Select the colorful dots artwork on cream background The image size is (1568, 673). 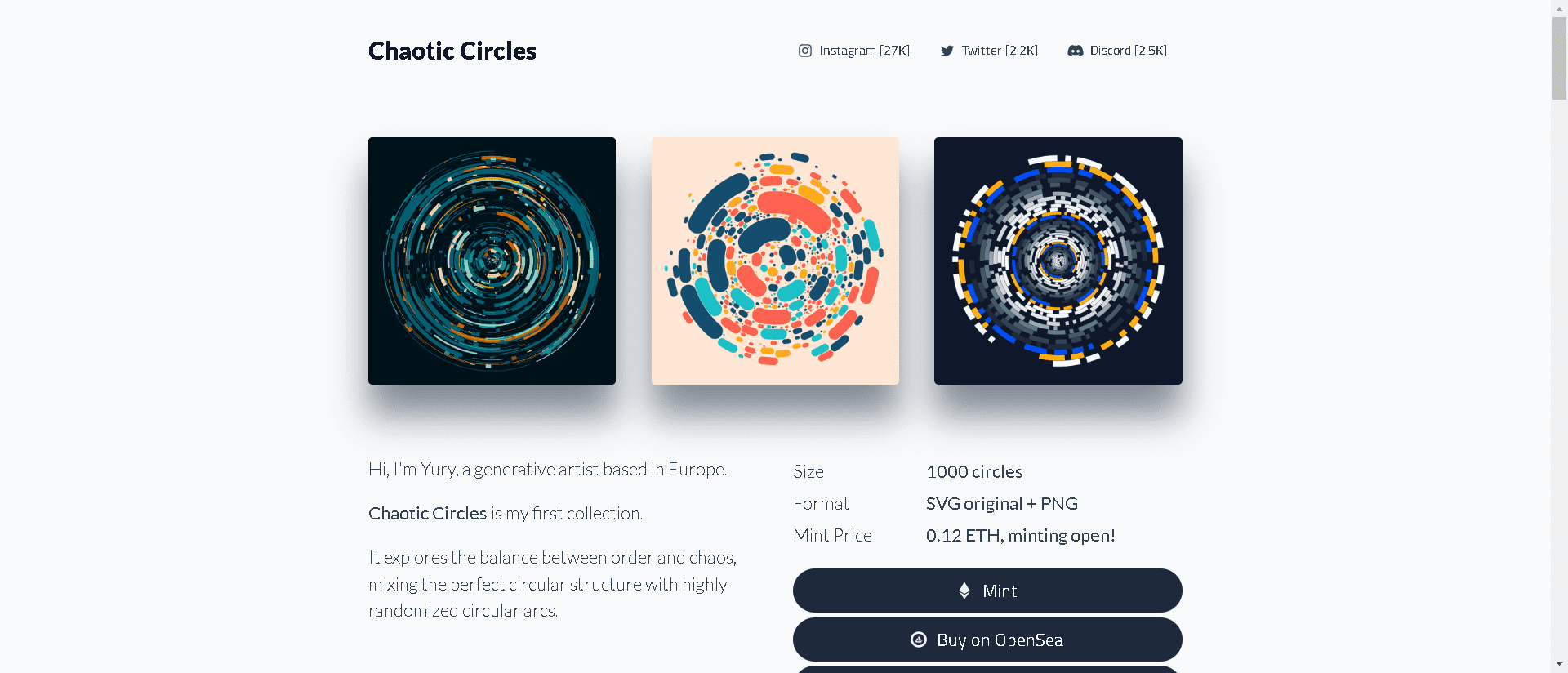click(x=774, y=261)
